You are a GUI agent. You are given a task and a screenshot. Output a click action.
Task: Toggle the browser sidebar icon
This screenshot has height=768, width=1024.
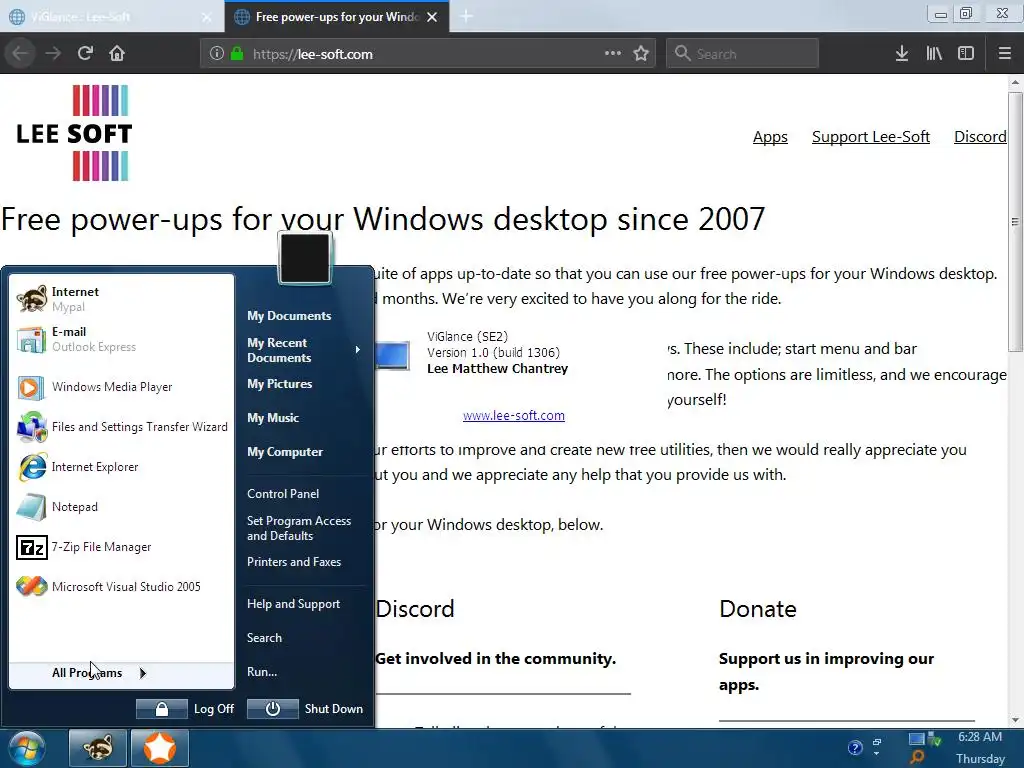pos(966,54)
